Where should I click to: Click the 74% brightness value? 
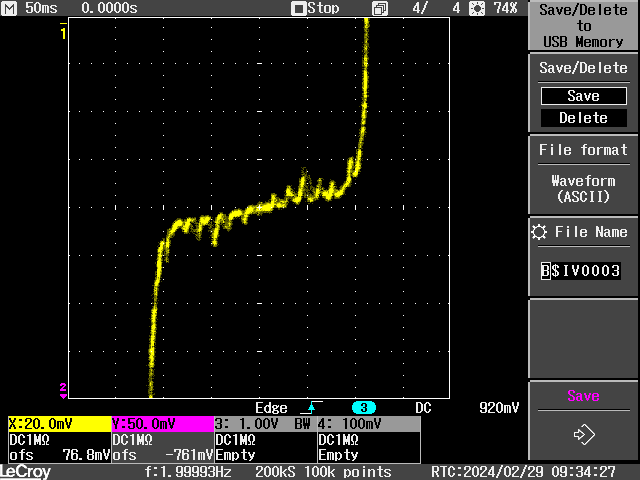[505, 8]
